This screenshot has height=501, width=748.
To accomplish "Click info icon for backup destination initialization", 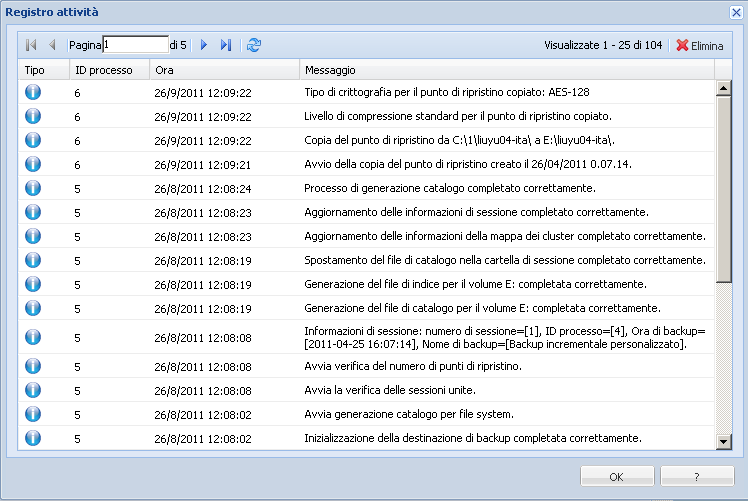I will click(x=33, y=438).
